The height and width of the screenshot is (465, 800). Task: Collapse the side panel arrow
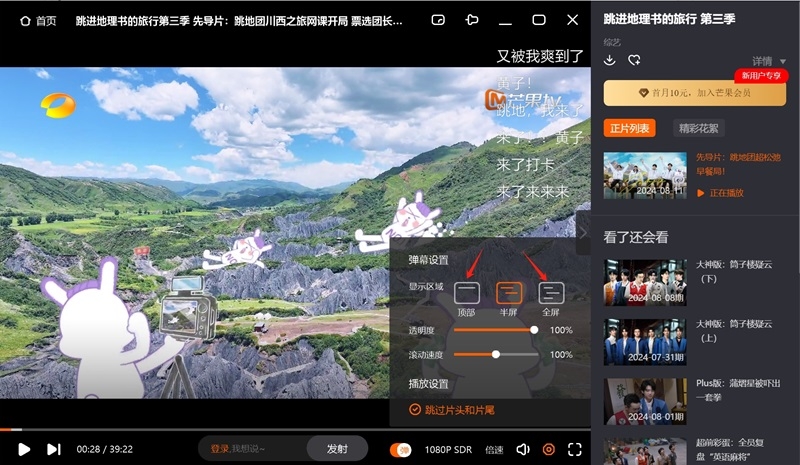[x=583, y=233]
